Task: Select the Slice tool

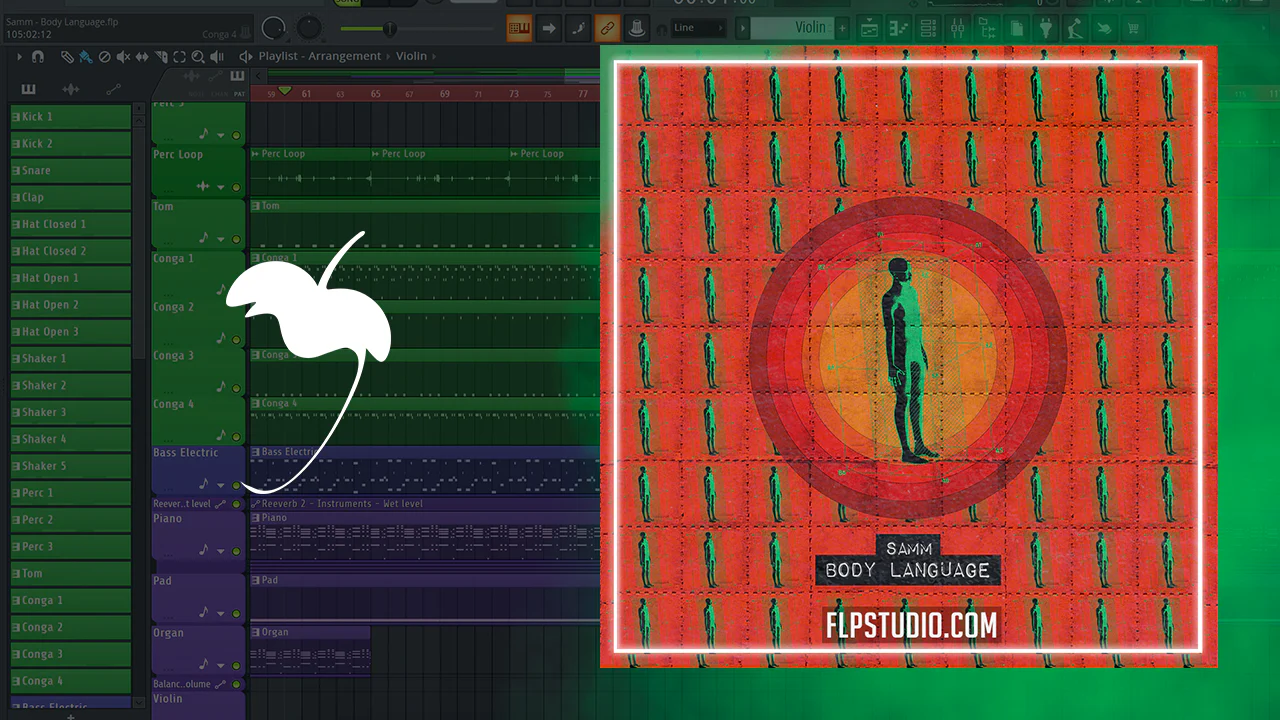Action: click(x=161, y=57)
